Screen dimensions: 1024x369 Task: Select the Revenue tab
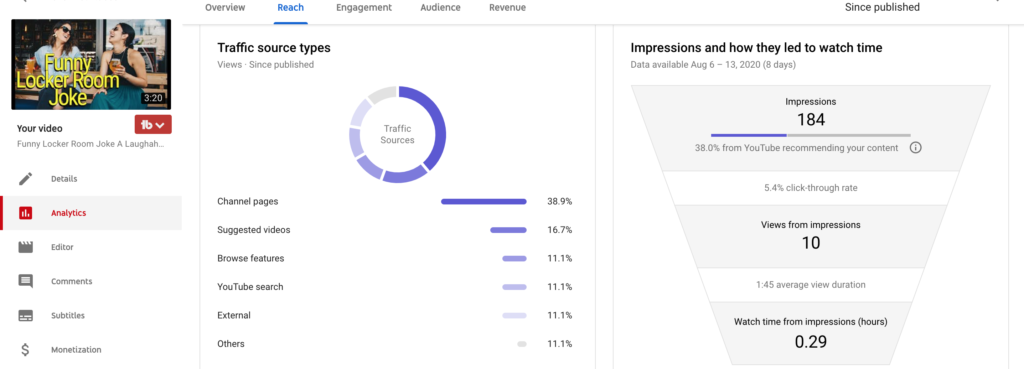507,8
